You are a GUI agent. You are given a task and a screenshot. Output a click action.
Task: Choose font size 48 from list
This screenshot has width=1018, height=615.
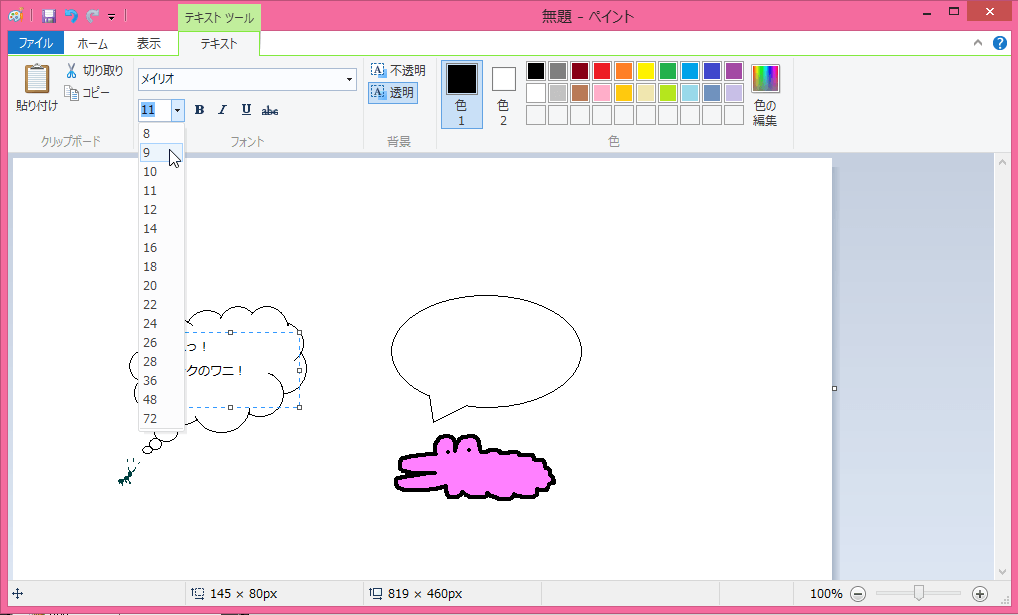point(161,399)
